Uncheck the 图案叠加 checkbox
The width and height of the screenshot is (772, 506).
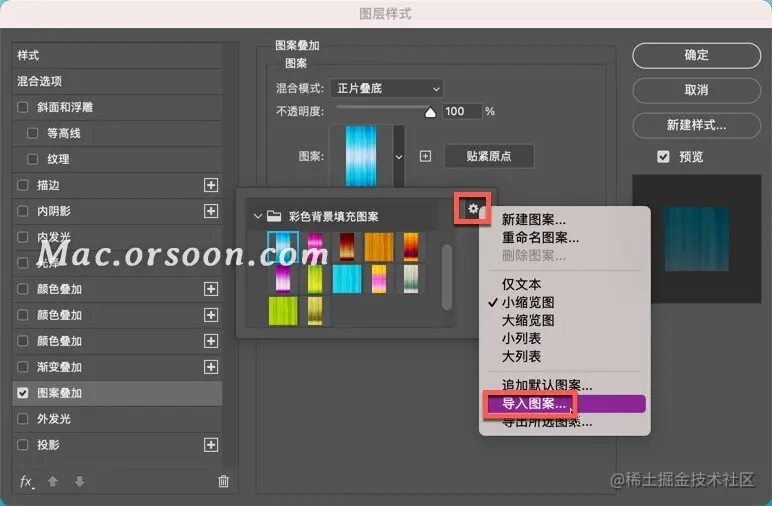tap(23, 393)
